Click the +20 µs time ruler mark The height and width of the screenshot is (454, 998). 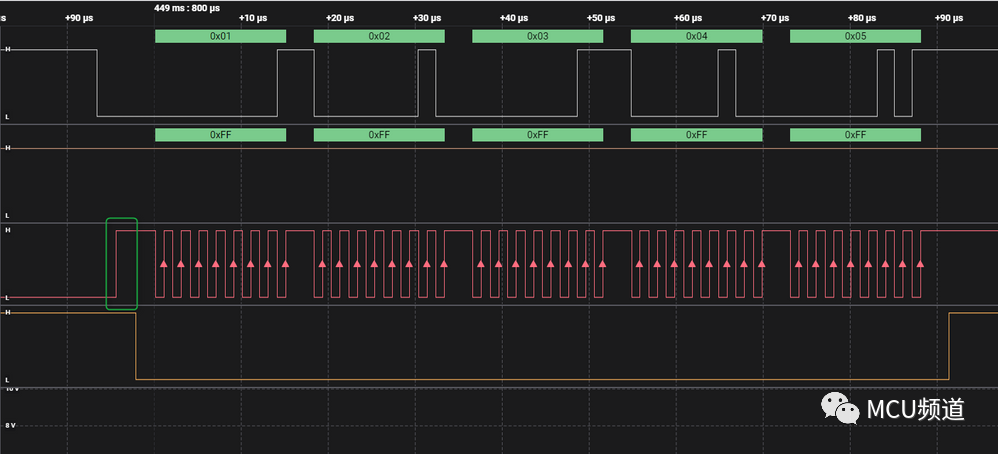340,18
